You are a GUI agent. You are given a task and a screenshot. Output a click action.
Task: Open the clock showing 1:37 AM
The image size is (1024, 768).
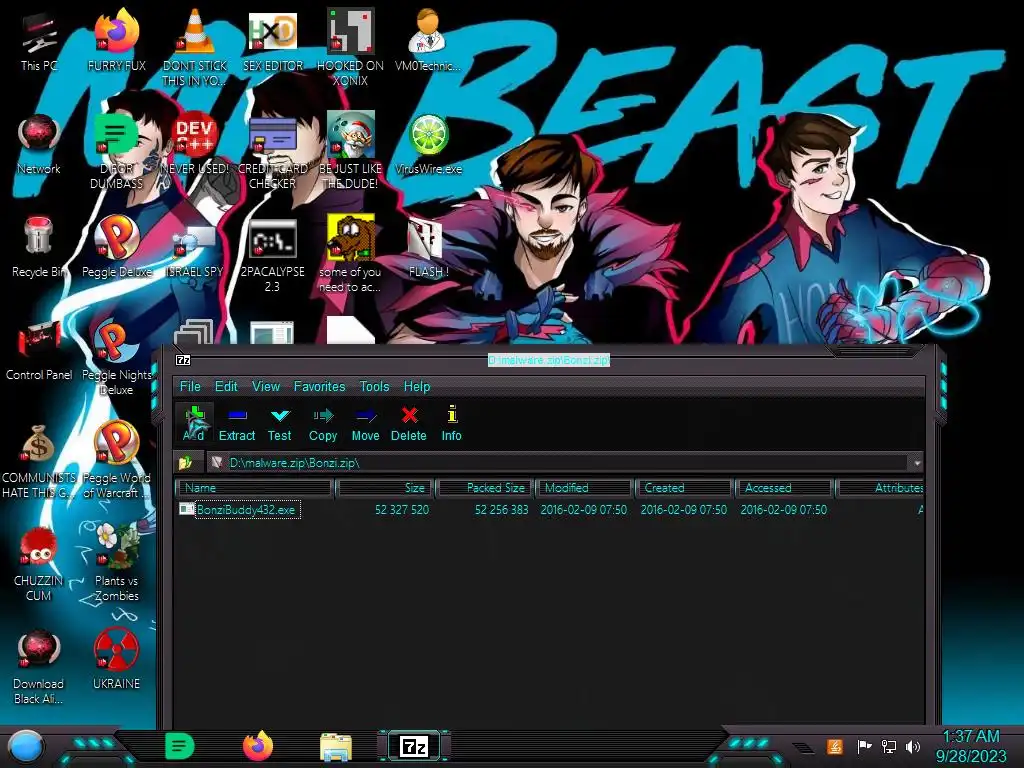pos(971,746)
